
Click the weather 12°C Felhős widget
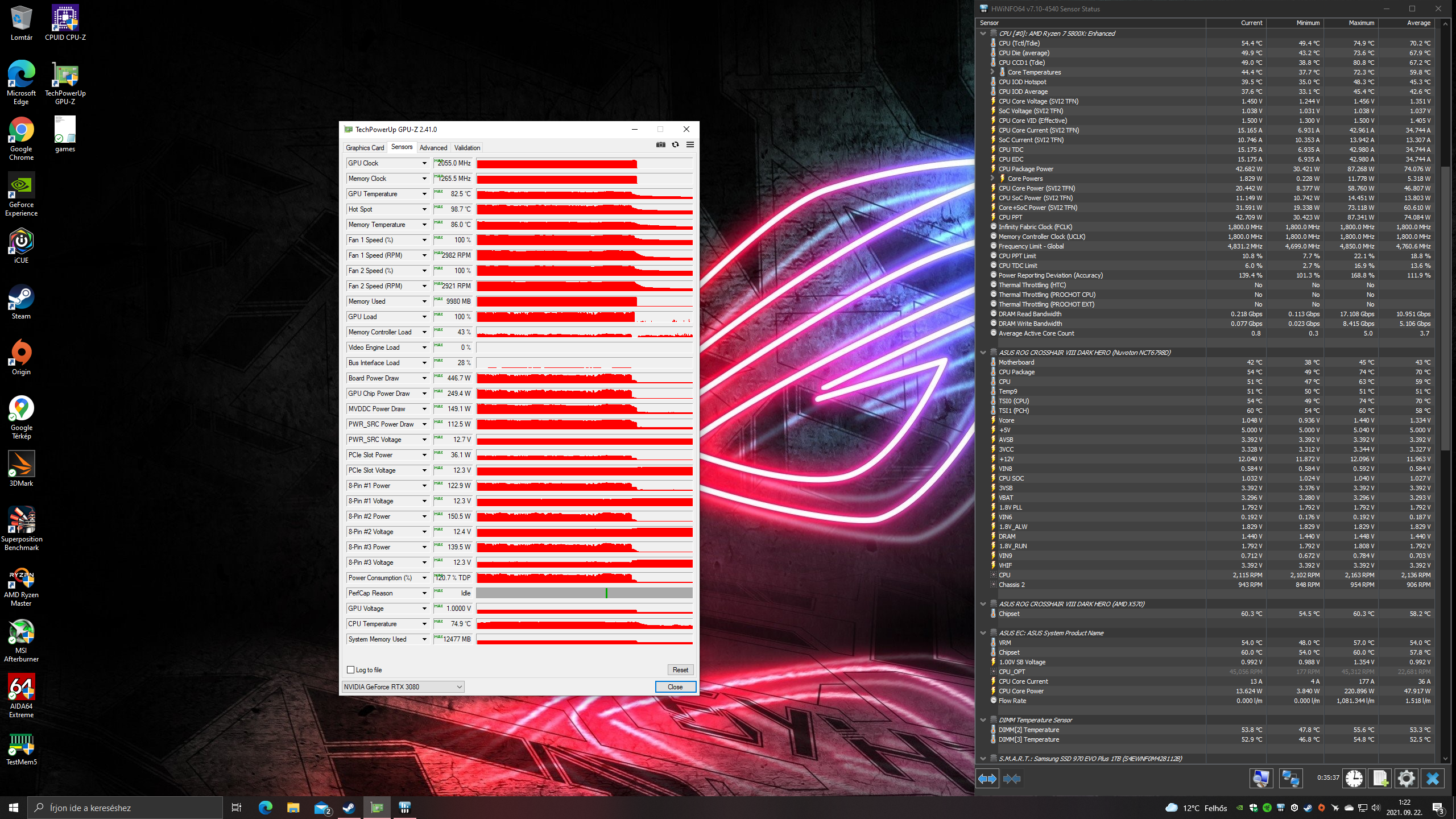1196,808
